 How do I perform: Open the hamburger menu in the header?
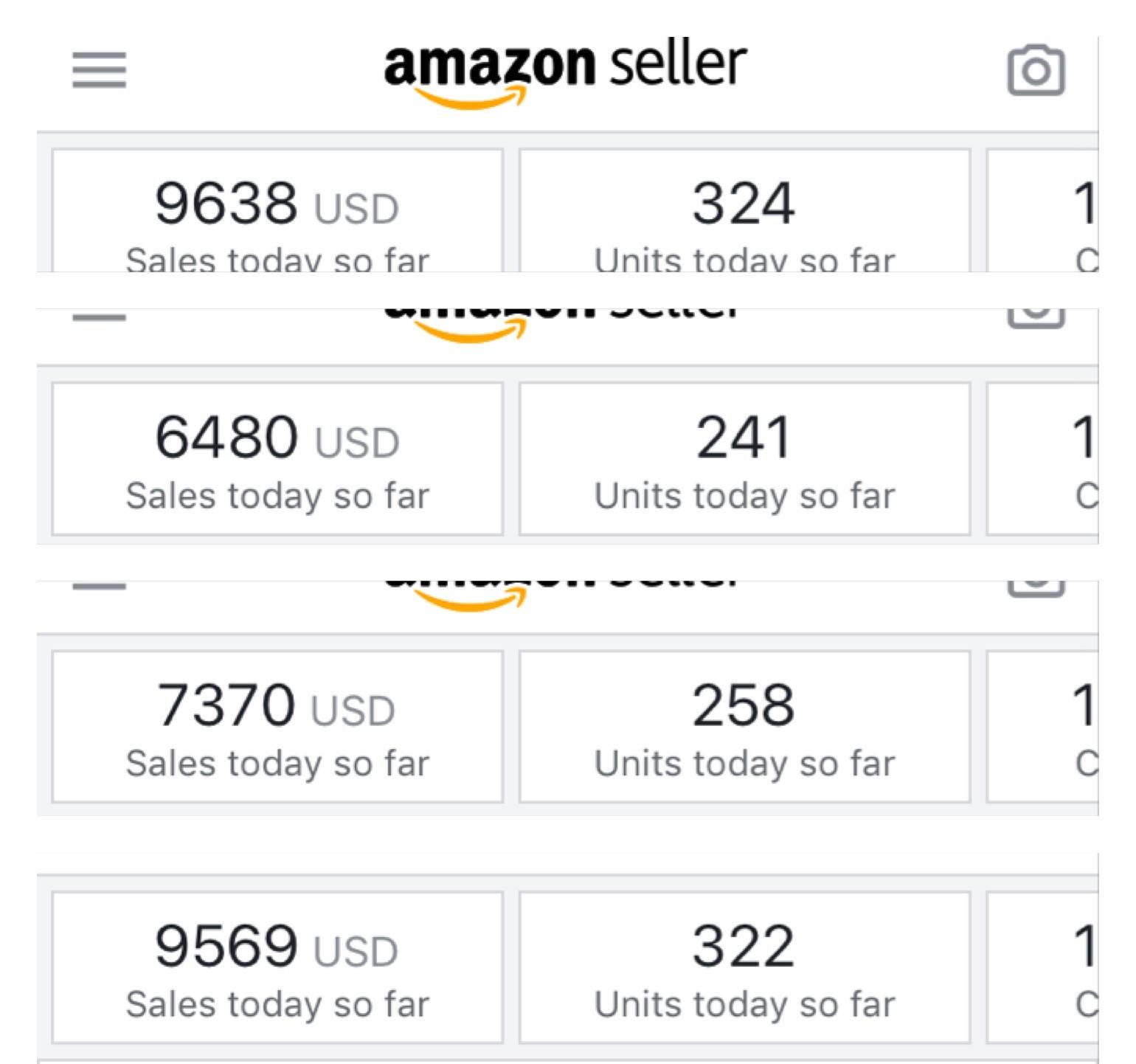click(99, 70)
